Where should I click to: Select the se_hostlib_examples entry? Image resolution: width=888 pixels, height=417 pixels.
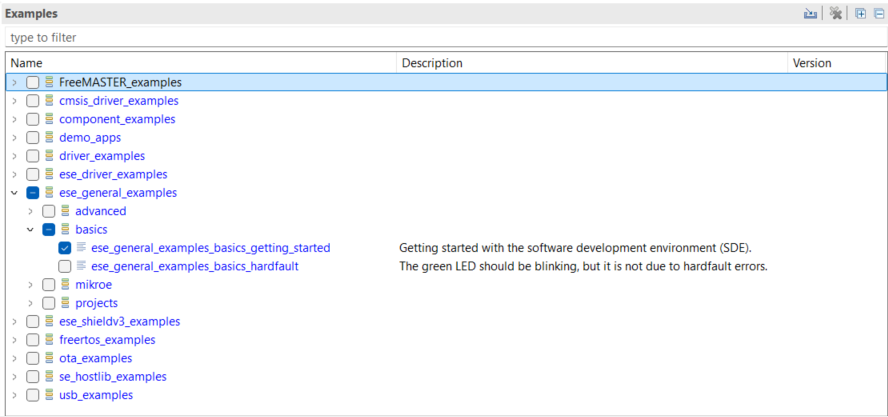coord(112,377)
